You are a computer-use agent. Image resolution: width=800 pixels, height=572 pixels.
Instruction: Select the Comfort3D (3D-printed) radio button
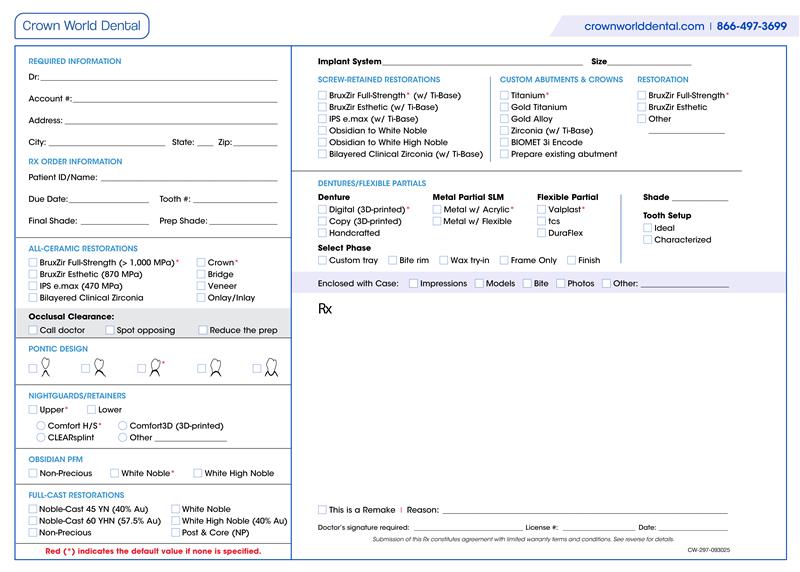(x=122, y=426)
